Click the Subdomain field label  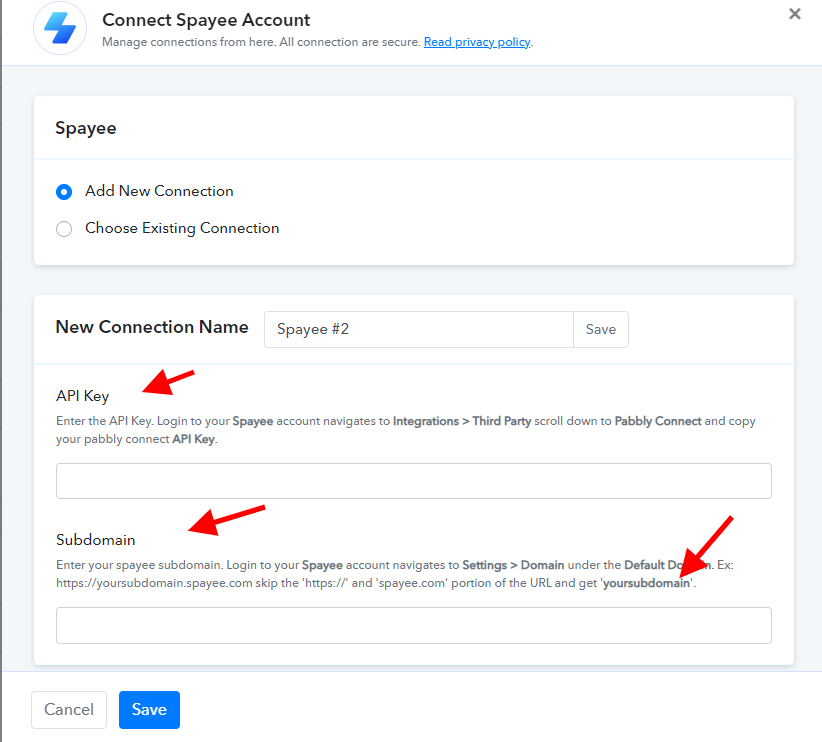[95, 540]
